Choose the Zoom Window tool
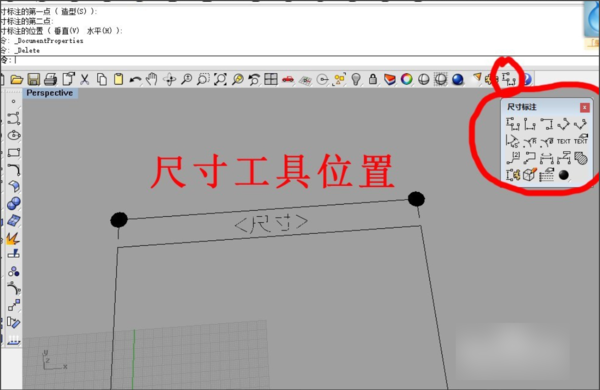The image size is (600, 390). click(203, 80)
